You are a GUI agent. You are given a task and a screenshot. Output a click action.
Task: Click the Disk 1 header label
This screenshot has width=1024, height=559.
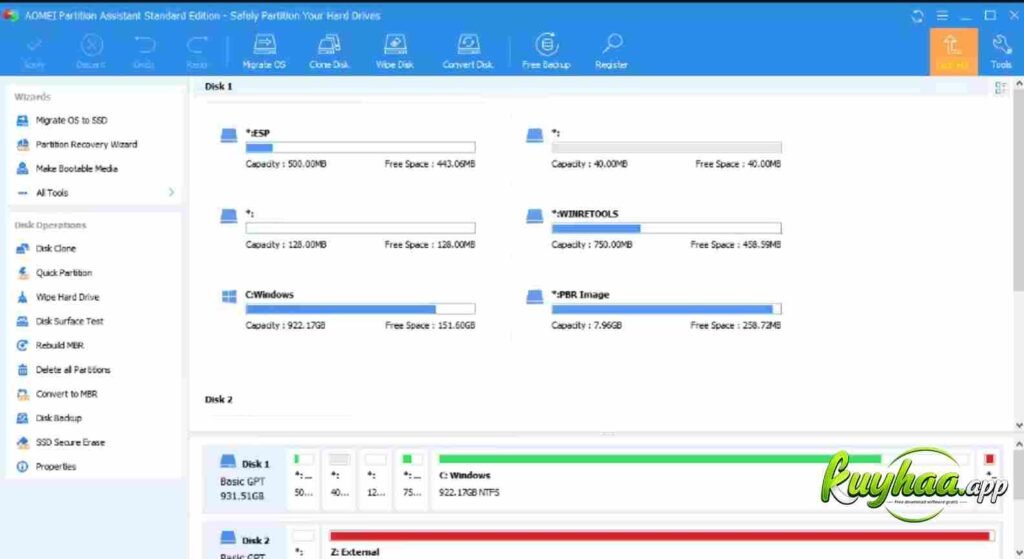[218, 86]
